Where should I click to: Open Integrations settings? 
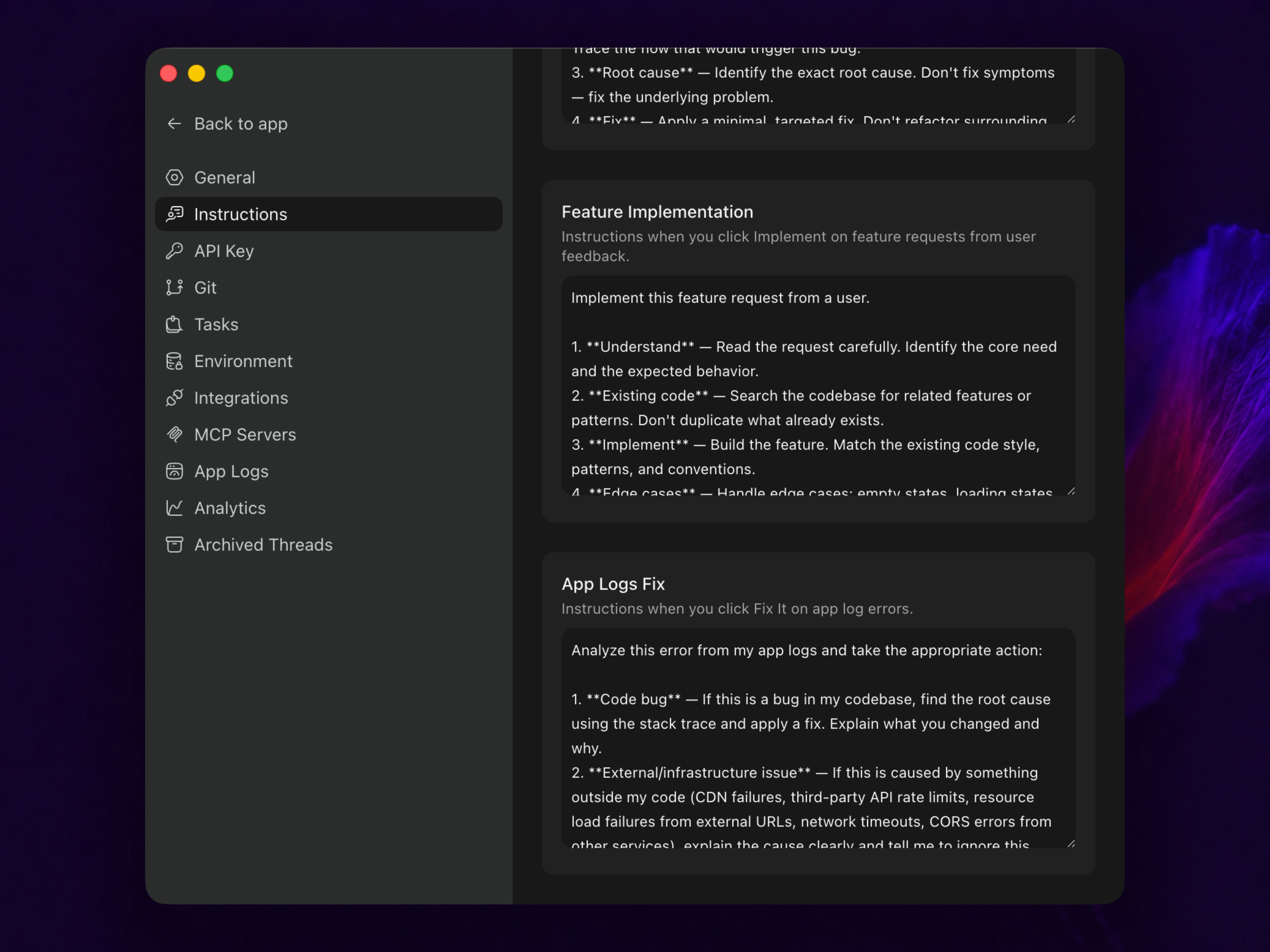click(328, 398)
